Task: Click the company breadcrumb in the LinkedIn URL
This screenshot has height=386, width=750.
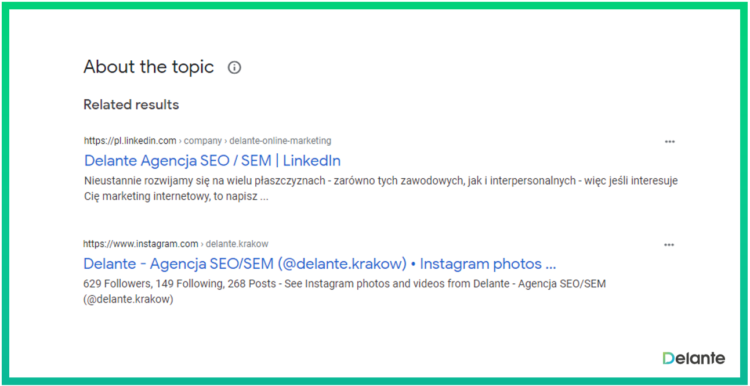Action: (x=203, y=141)
